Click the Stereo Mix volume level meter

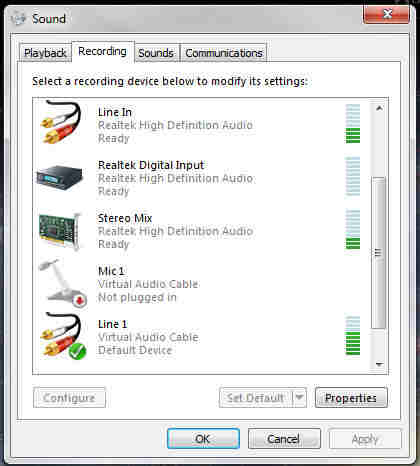coord(353,230)
